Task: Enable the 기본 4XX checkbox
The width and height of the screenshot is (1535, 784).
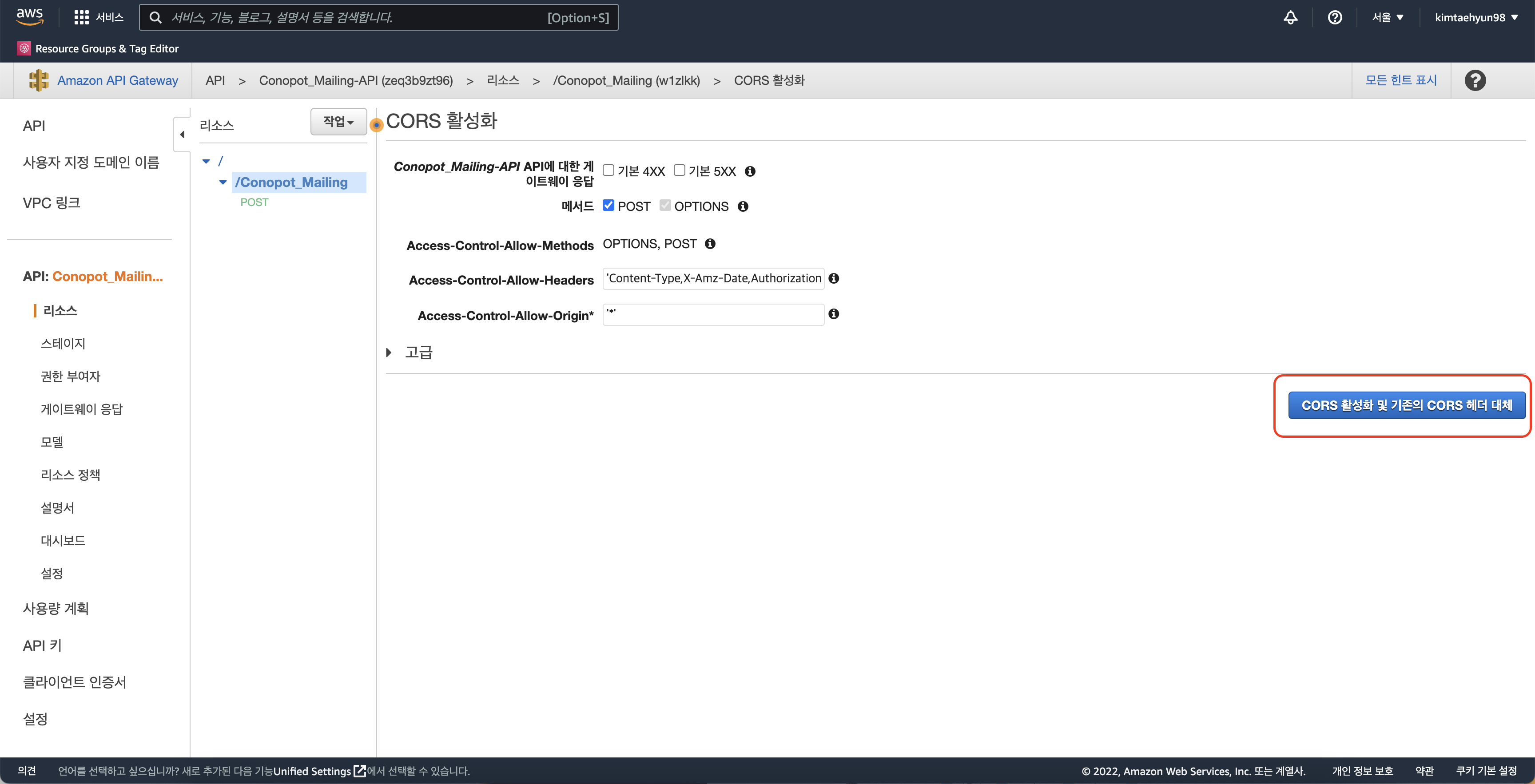Action: point(608,170)
